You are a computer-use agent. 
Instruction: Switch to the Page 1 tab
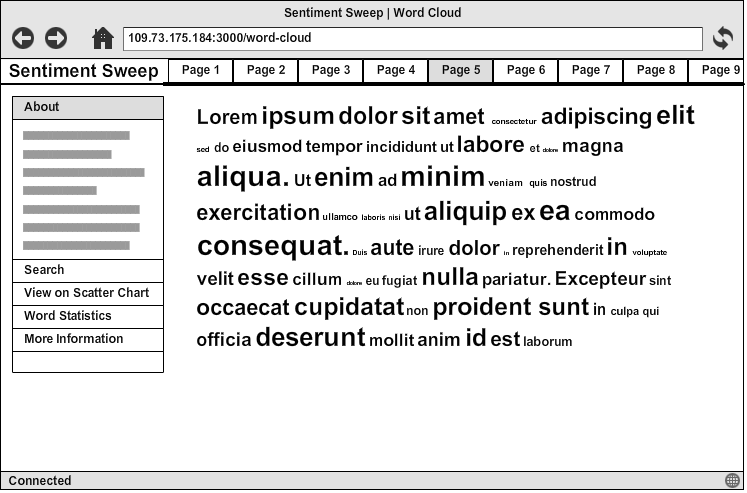point(201,71)
